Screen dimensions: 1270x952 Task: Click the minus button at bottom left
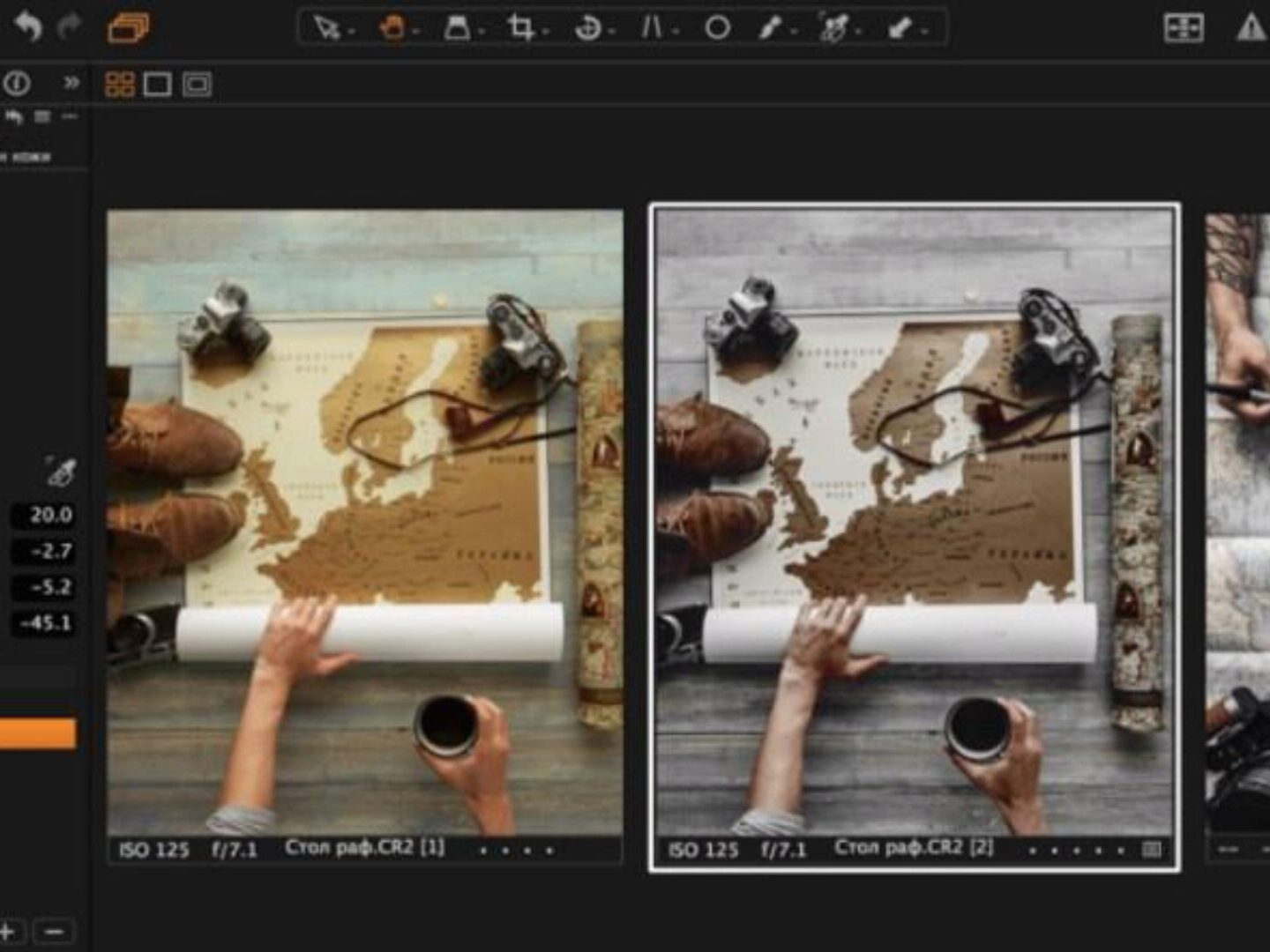[54, 931]
